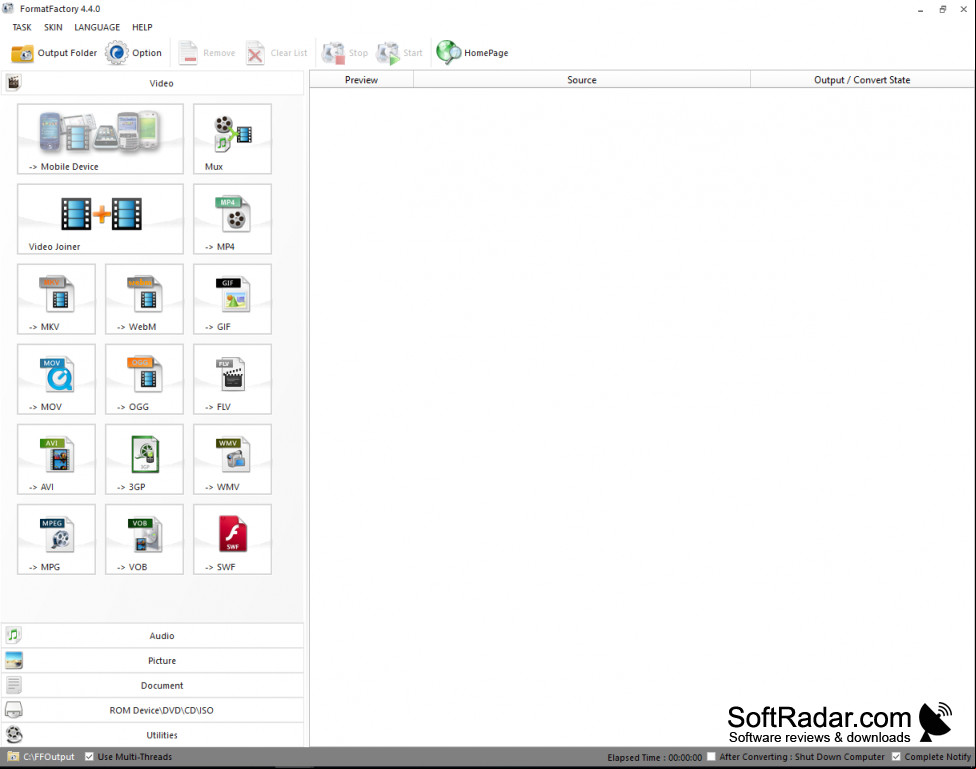Open the Mobile Device conversion tile
The image size is (976, 769).
click(100, 139)
